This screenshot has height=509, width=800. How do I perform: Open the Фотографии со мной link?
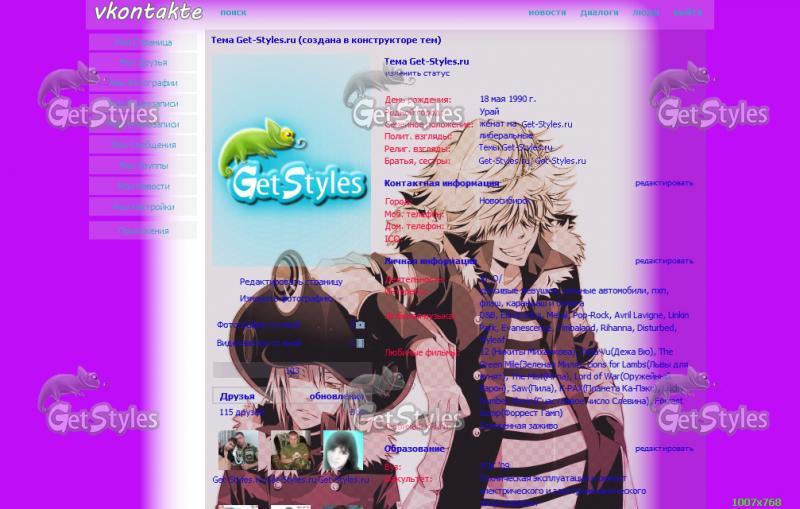pyautogui.click(x=258, y=325)
